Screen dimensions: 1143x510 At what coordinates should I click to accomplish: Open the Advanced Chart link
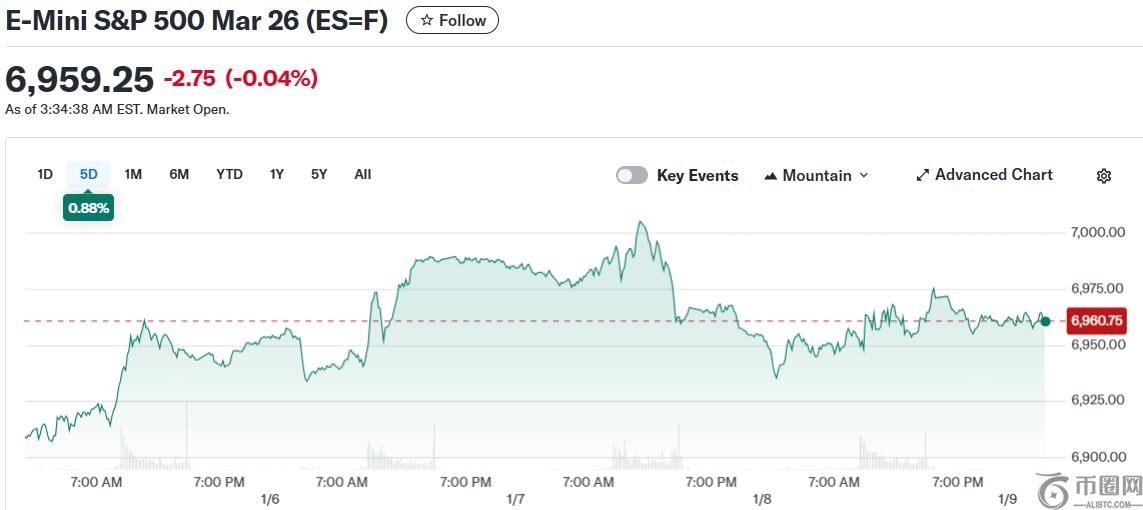[x=993, y=174]
